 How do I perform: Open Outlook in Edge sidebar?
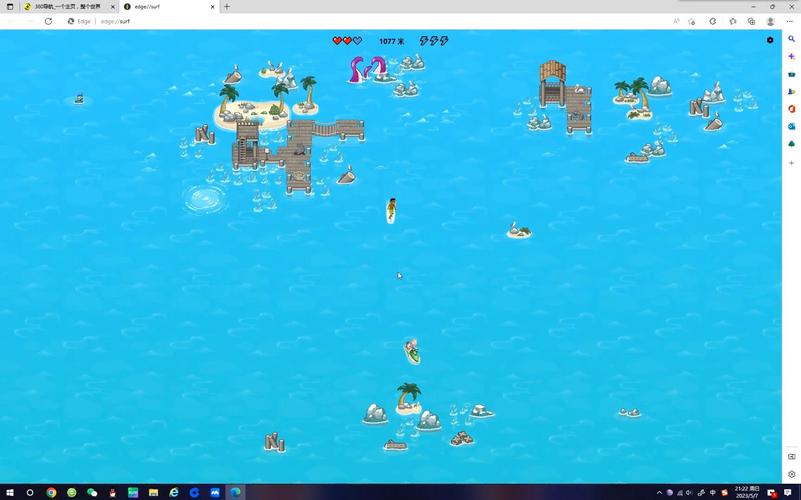tap(791, 126)
